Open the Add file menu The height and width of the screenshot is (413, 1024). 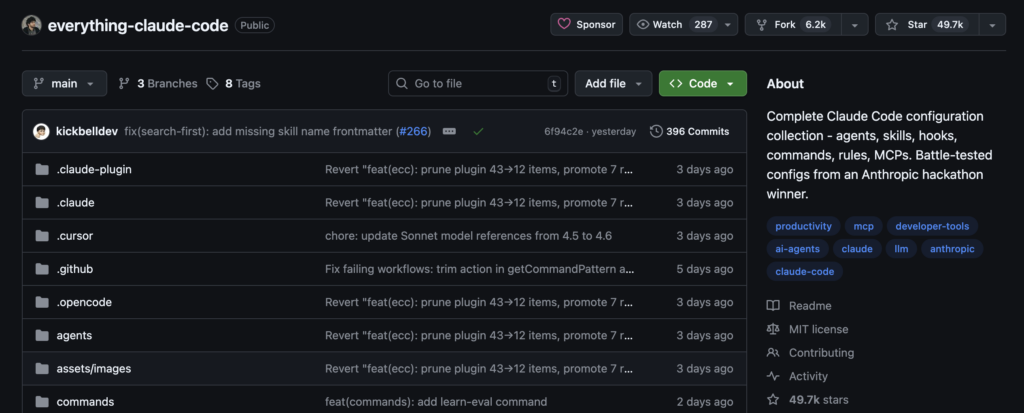[x=613, y=84]
